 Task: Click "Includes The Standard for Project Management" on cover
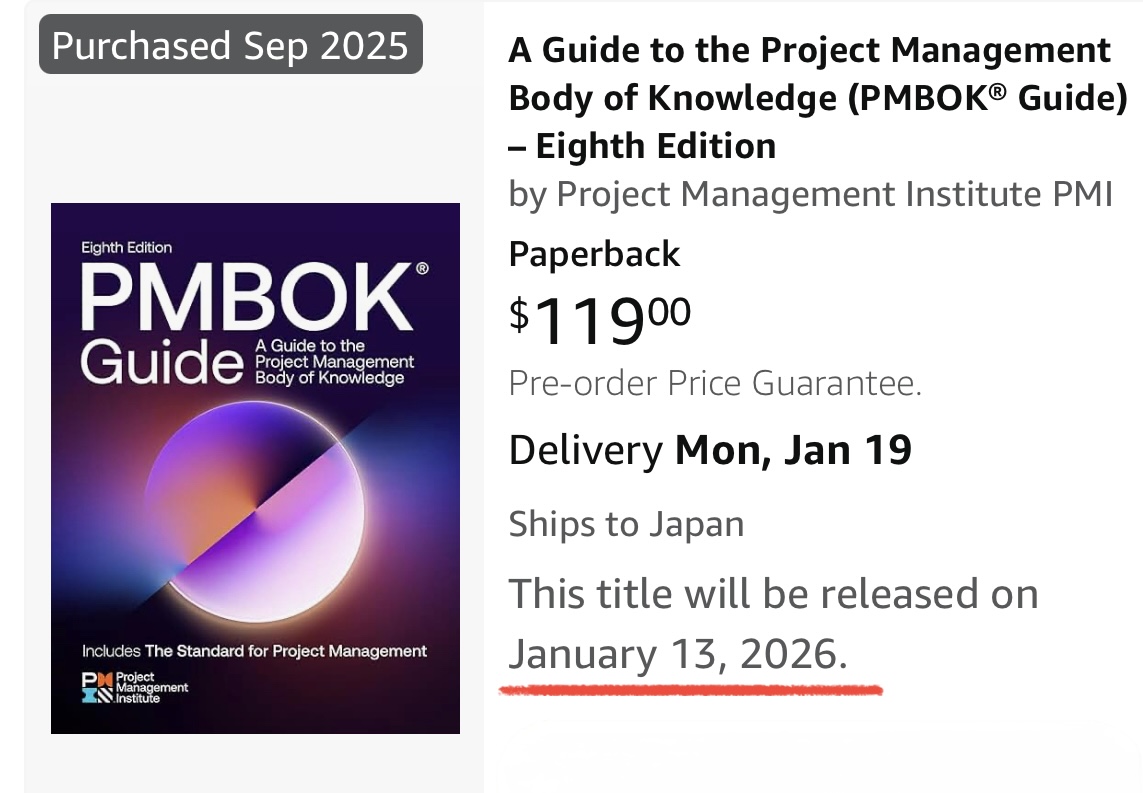(x=254, y=651)
